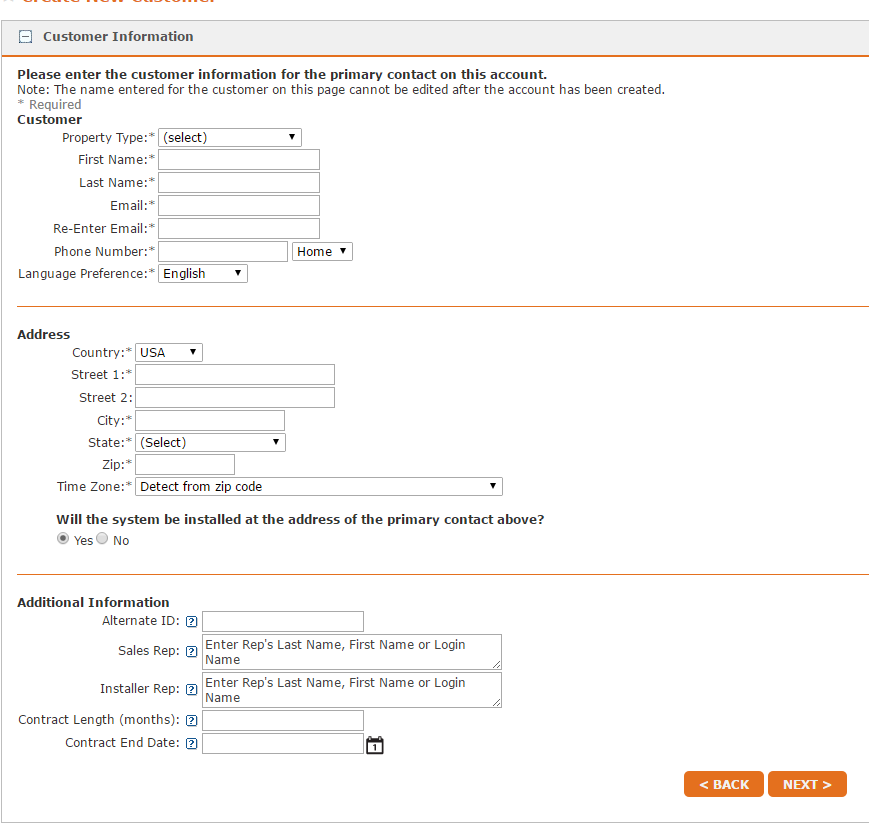This screenshot has height=825, width=869.
Task: Expand the Language Preference dropdown
Action: (x=203, y=274)
